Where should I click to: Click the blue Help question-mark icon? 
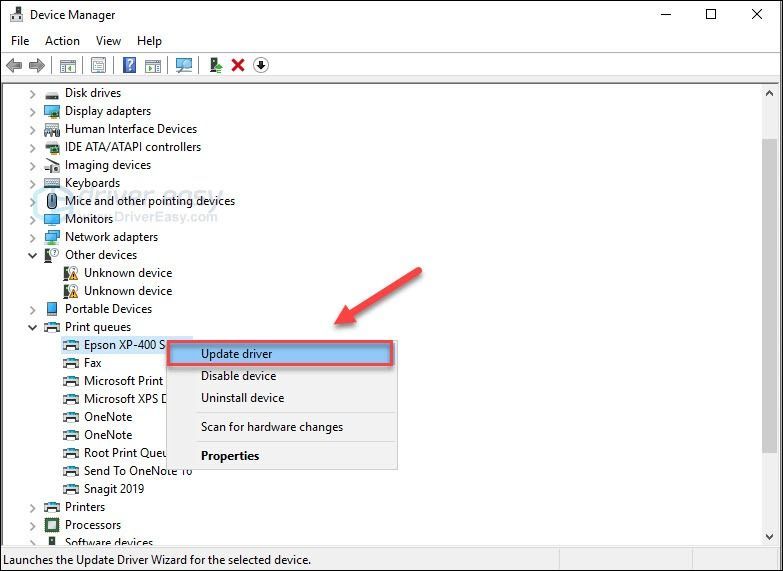click(x=129, y=65)
